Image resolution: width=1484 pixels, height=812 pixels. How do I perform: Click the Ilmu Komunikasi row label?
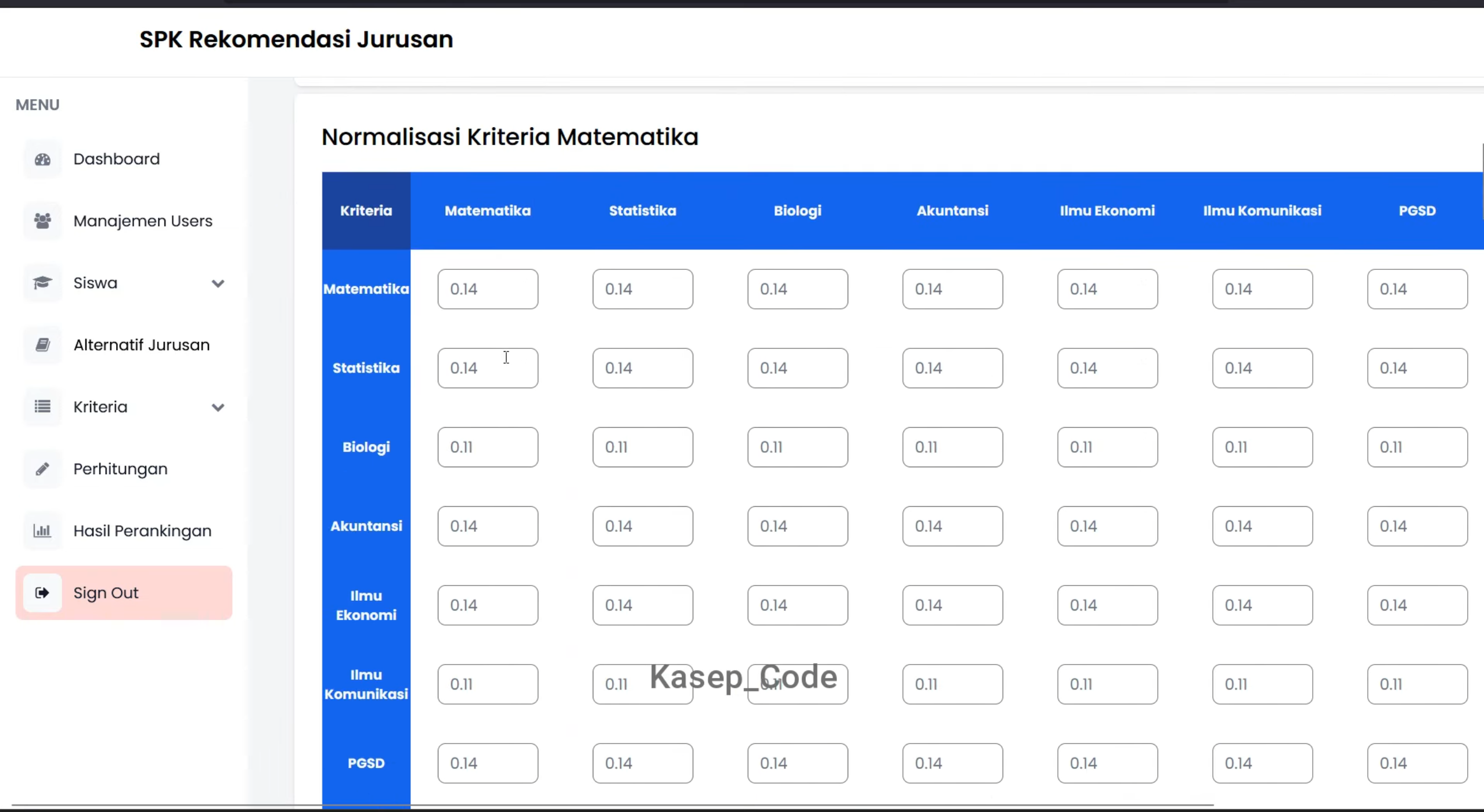pos(366,684)
